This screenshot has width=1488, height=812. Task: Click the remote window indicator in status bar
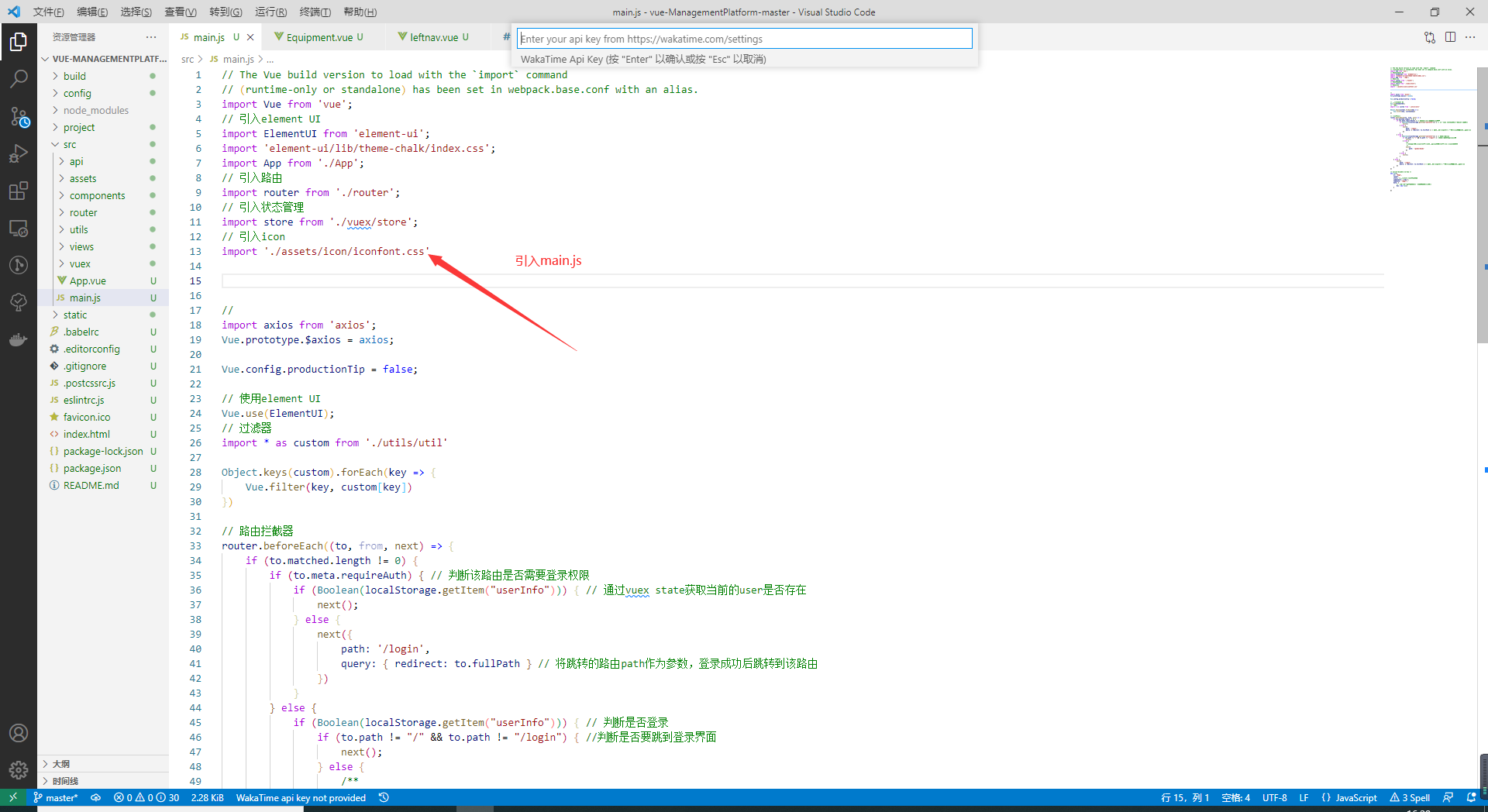coord(13,797)
